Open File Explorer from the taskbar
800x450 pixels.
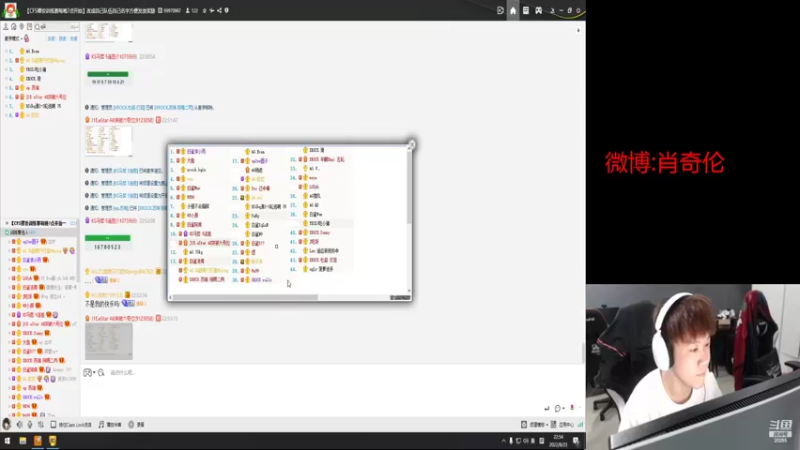pos(22,441)
